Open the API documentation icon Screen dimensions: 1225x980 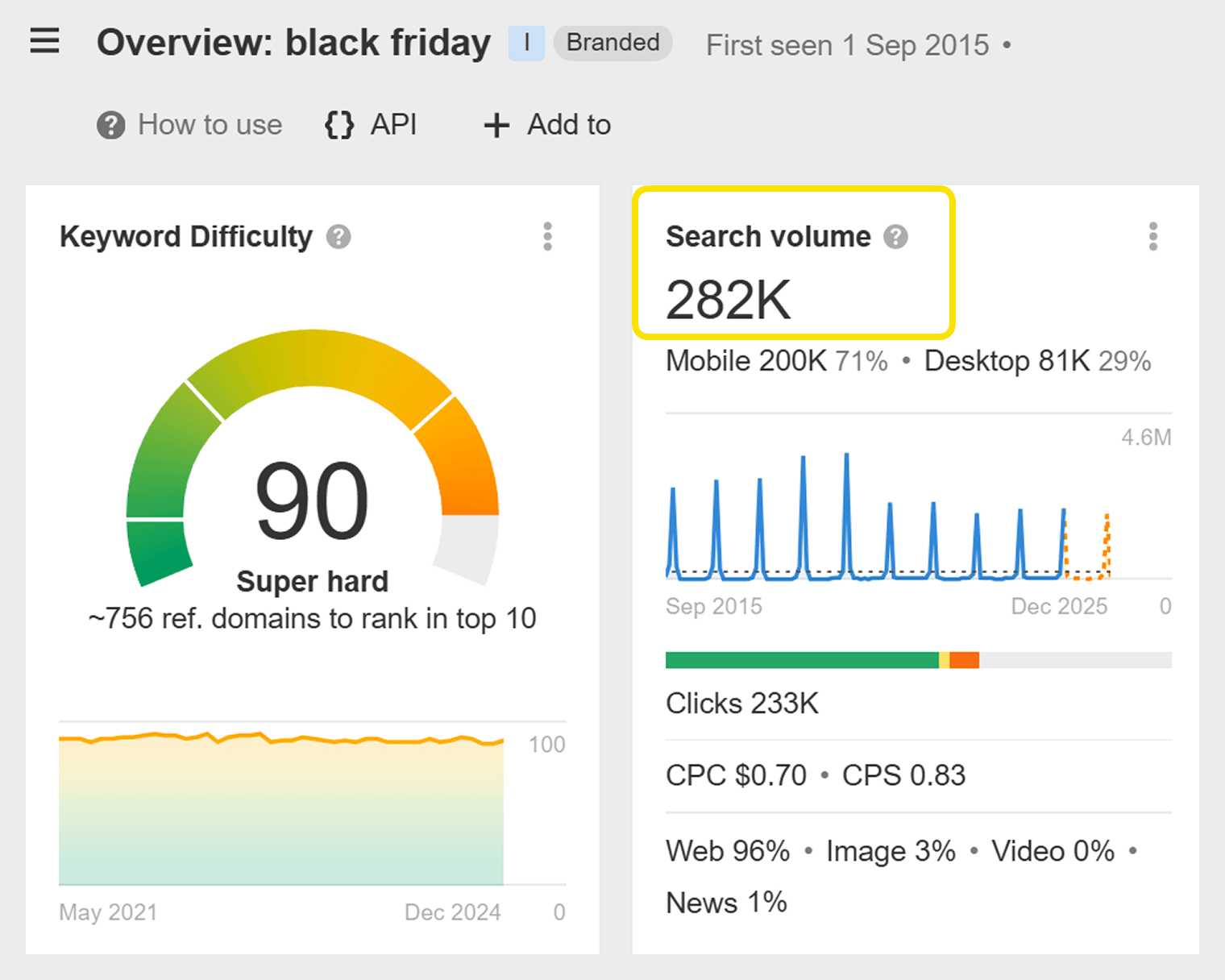click(338, 125)
